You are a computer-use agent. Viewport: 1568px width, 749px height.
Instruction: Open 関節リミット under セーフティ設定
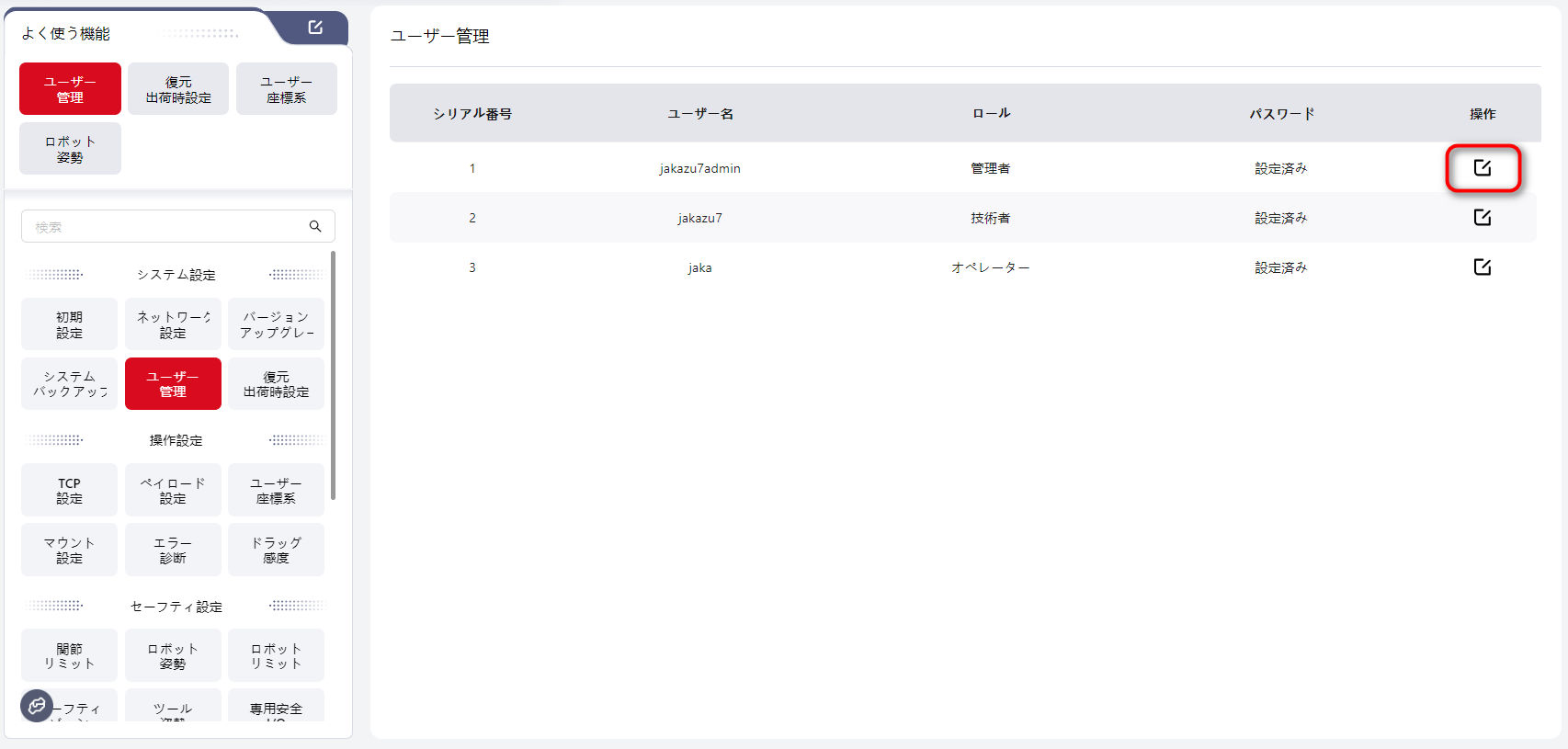click(x=69, y=656)
